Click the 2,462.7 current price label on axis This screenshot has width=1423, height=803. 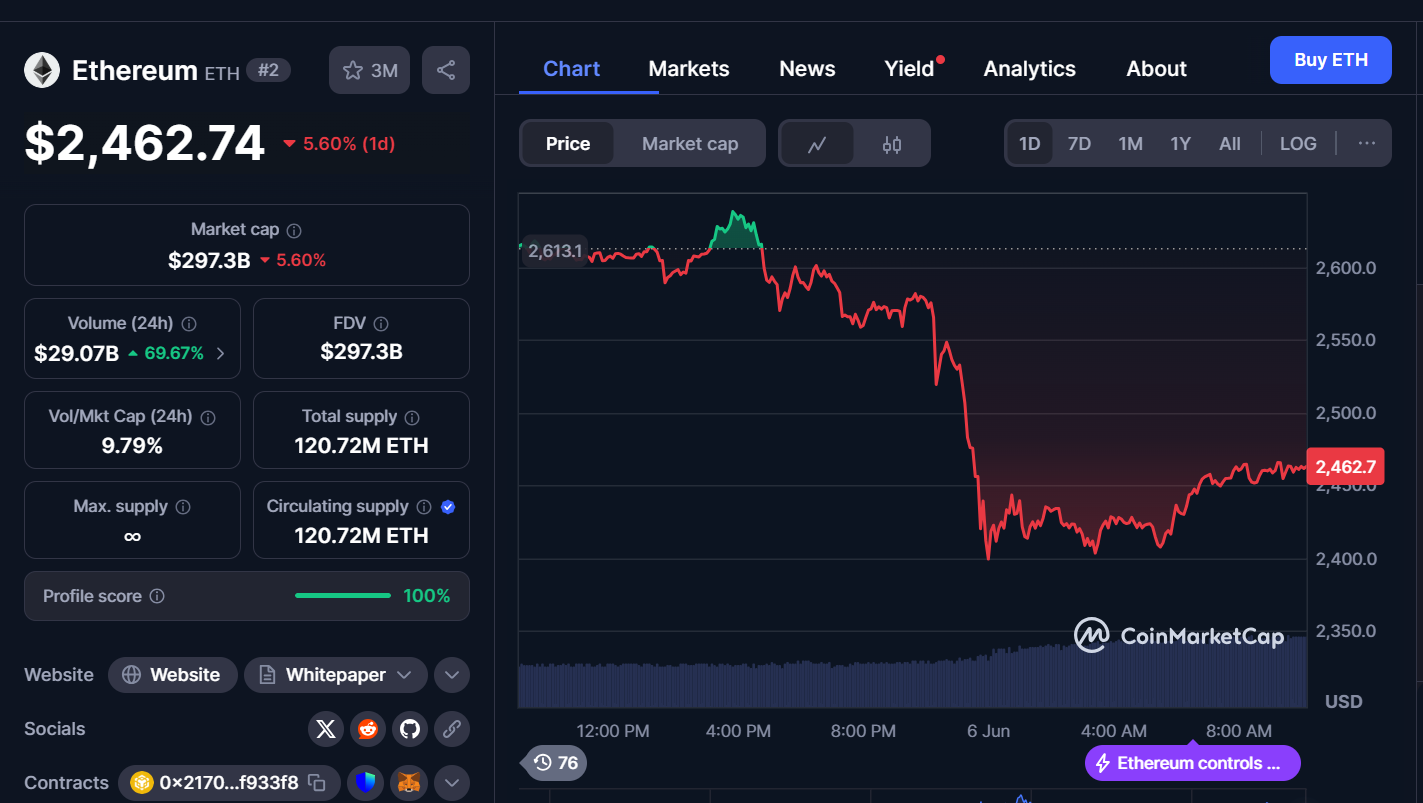(1346, 467)
